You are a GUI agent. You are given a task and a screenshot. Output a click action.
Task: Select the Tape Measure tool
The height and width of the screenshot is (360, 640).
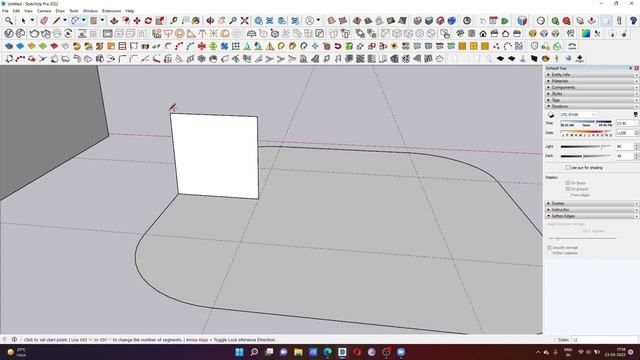pyautogui.click(x=174, y=20)
